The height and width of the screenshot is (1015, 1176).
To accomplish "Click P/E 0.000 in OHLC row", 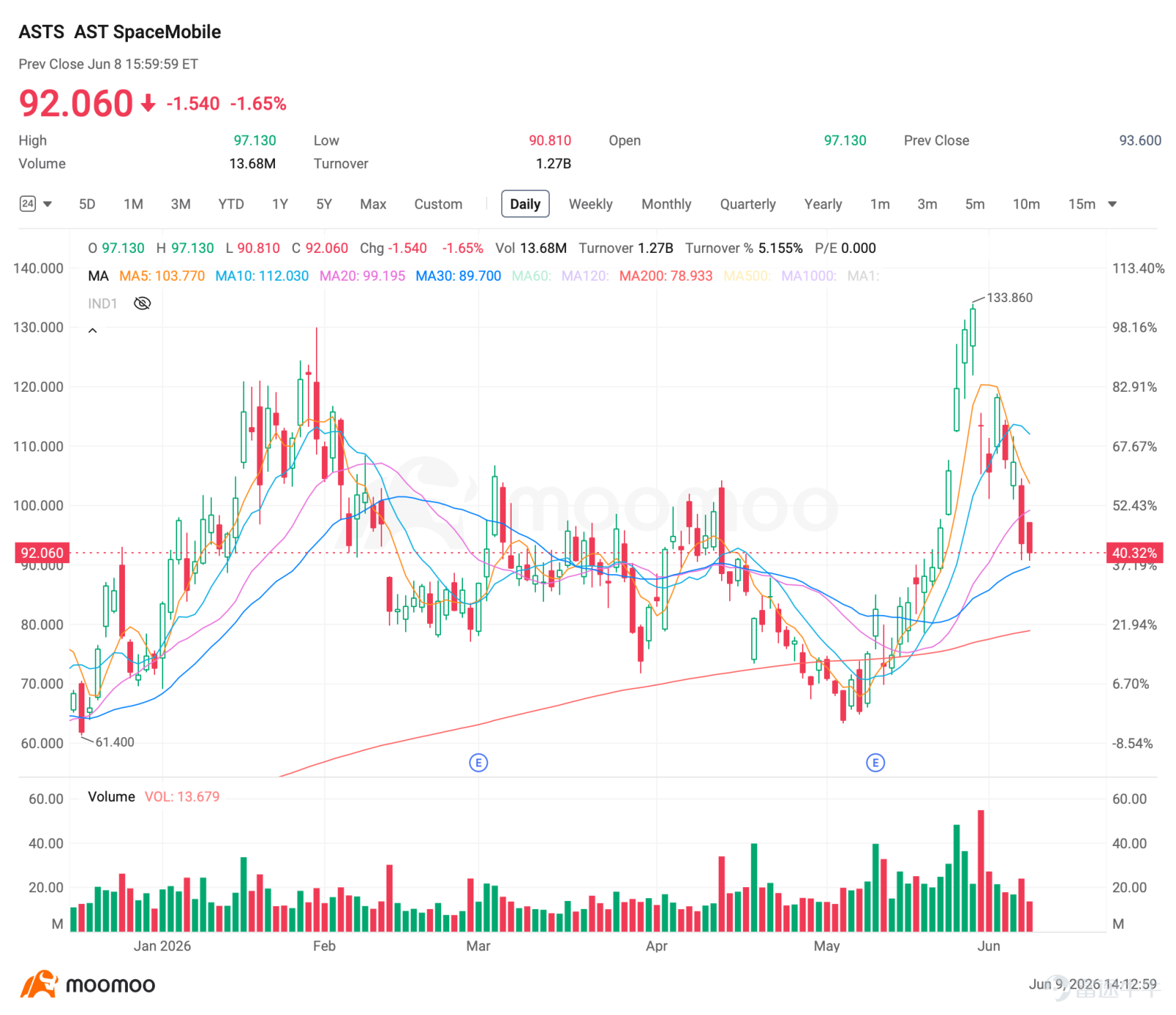I will [x=845, y=248].
